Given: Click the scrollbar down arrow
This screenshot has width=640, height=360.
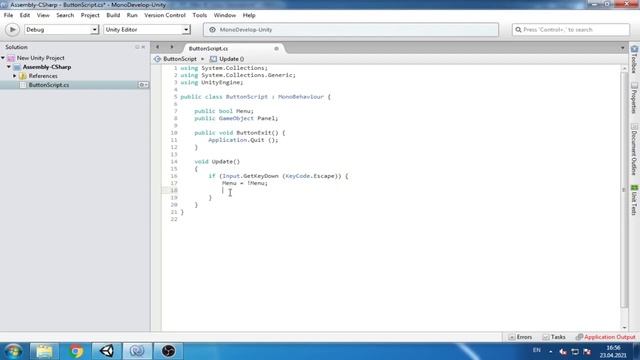Looking at the screenshot, I should point(624,327).
